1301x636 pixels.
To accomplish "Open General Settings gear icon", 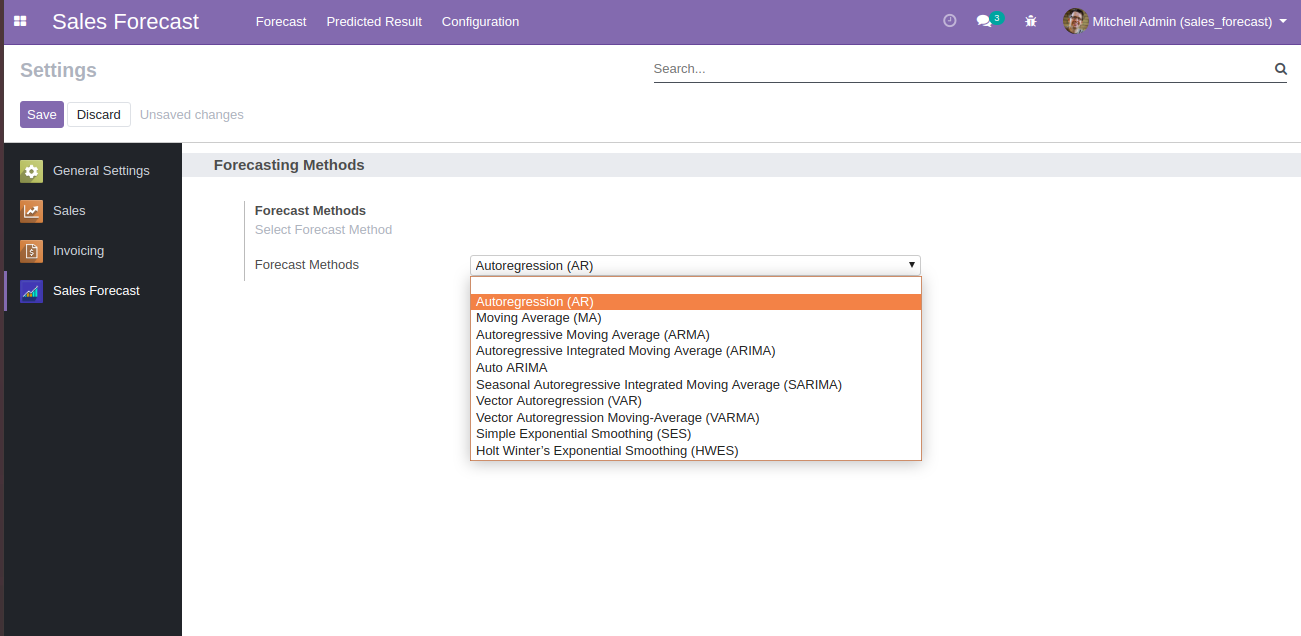I will [32, 171].
